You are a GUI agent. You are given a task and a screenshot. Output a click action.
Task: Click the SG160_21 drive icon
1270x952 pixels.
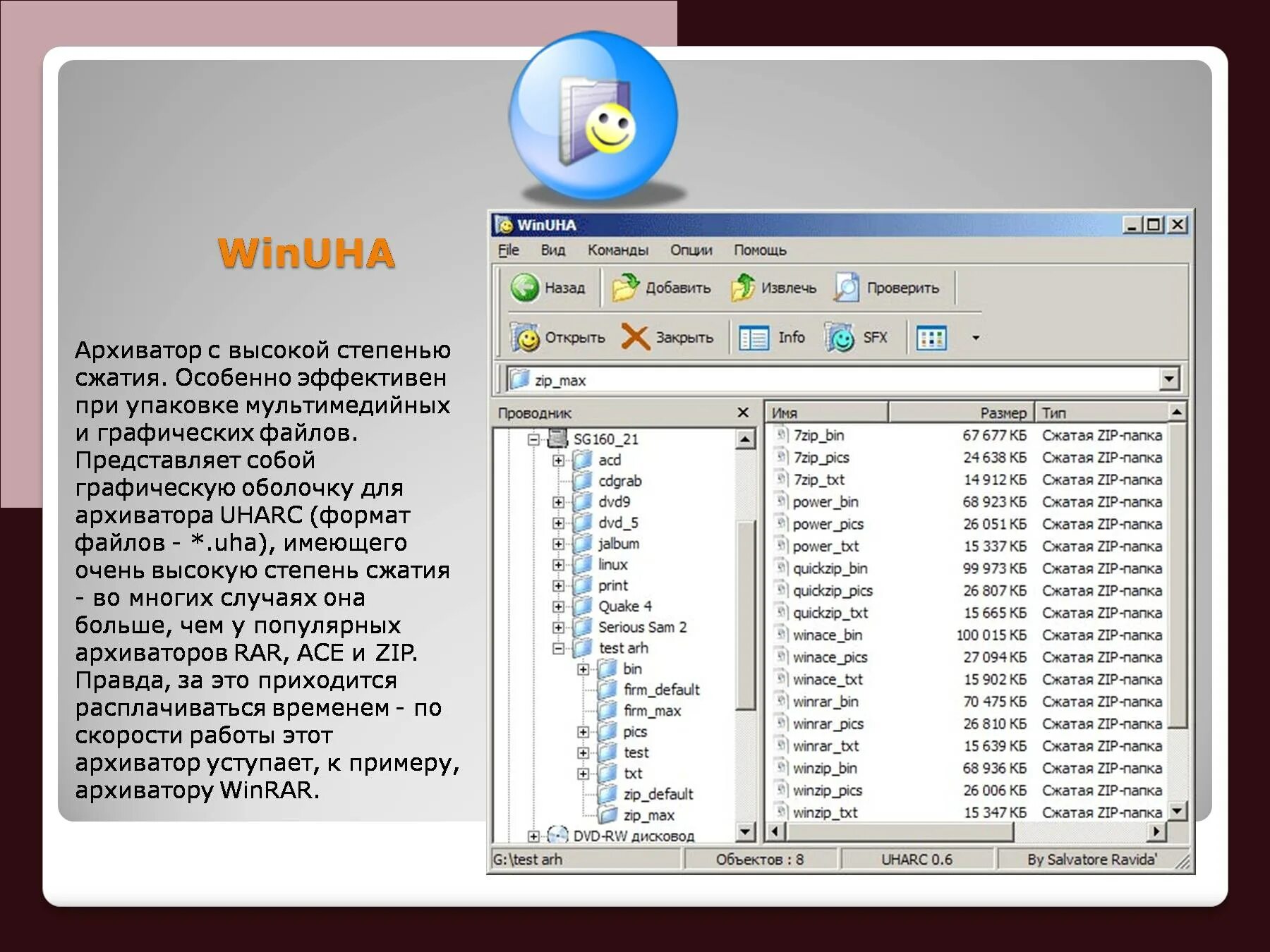(557, 439)
